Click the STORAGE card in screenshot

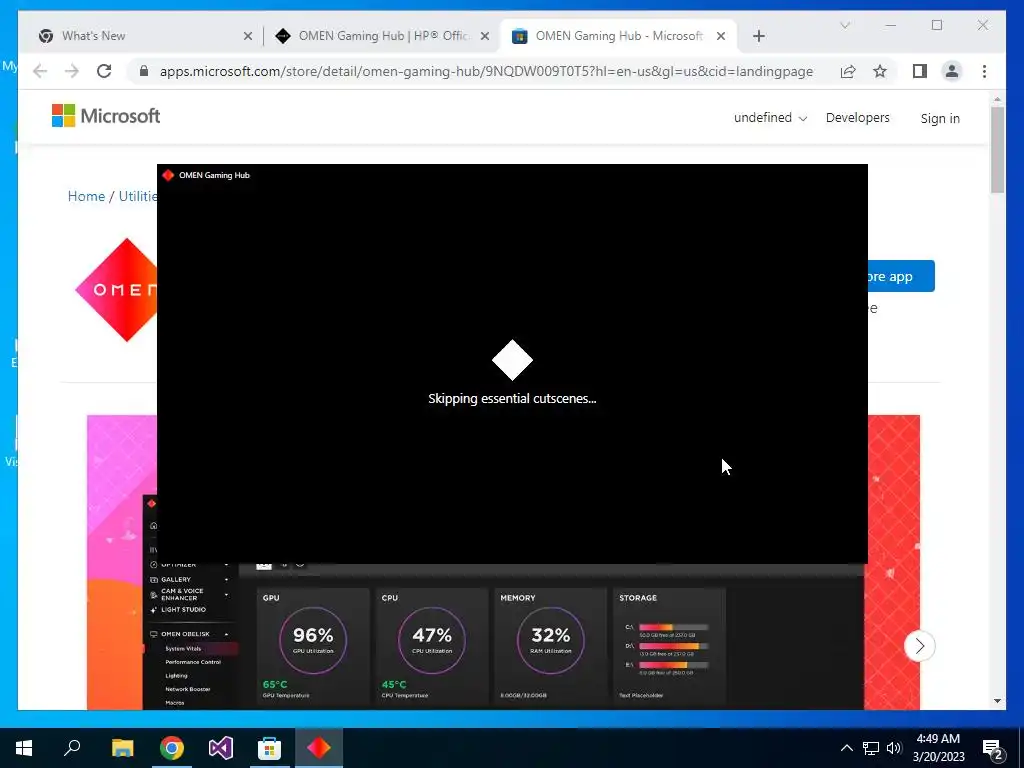pos(669,647)
